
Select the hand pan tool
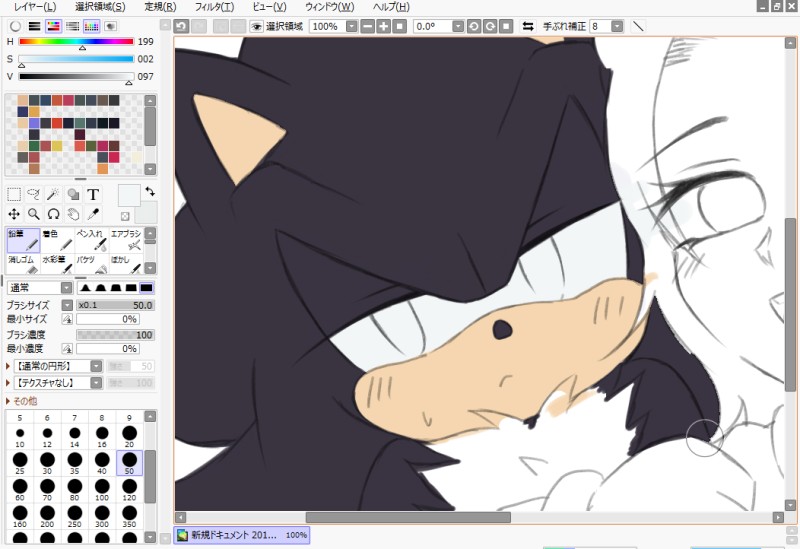coord(73,214)
